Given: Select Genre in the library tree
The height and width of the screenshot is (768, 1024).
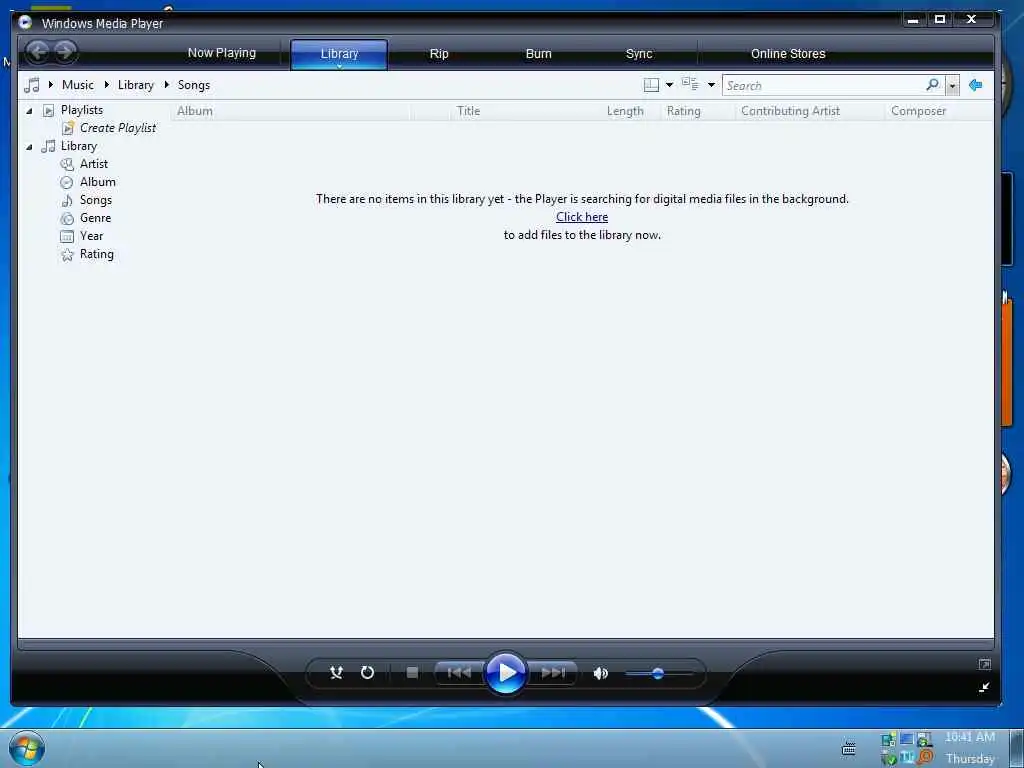Looking at the screenshot, I should point(95,218).
